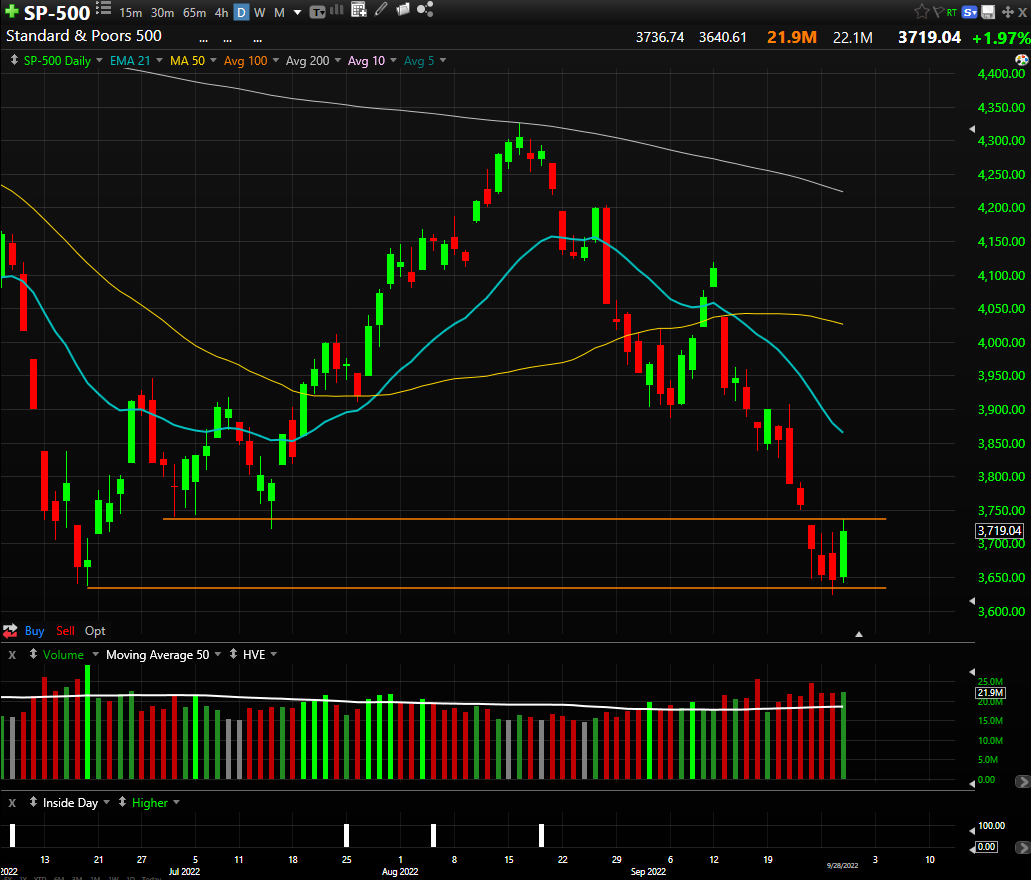Open the Avg 5 dropdown
The image size is (1031, 880).
(443, 61)
